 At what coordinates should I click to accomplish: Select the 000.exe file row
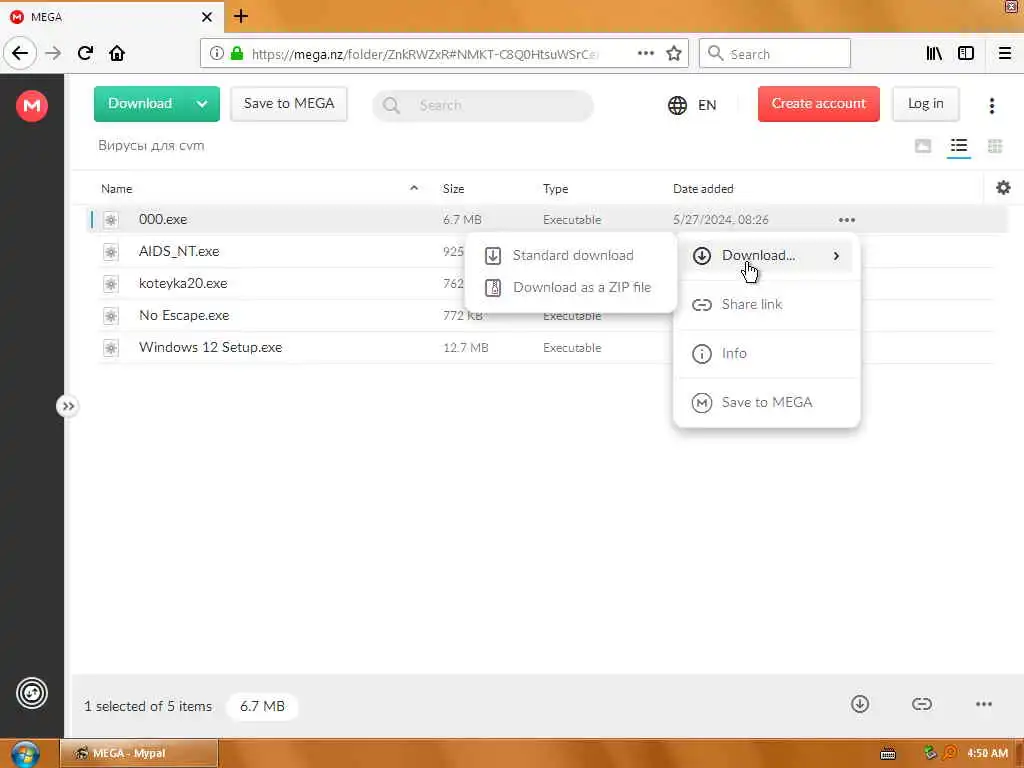click(547, 219)
